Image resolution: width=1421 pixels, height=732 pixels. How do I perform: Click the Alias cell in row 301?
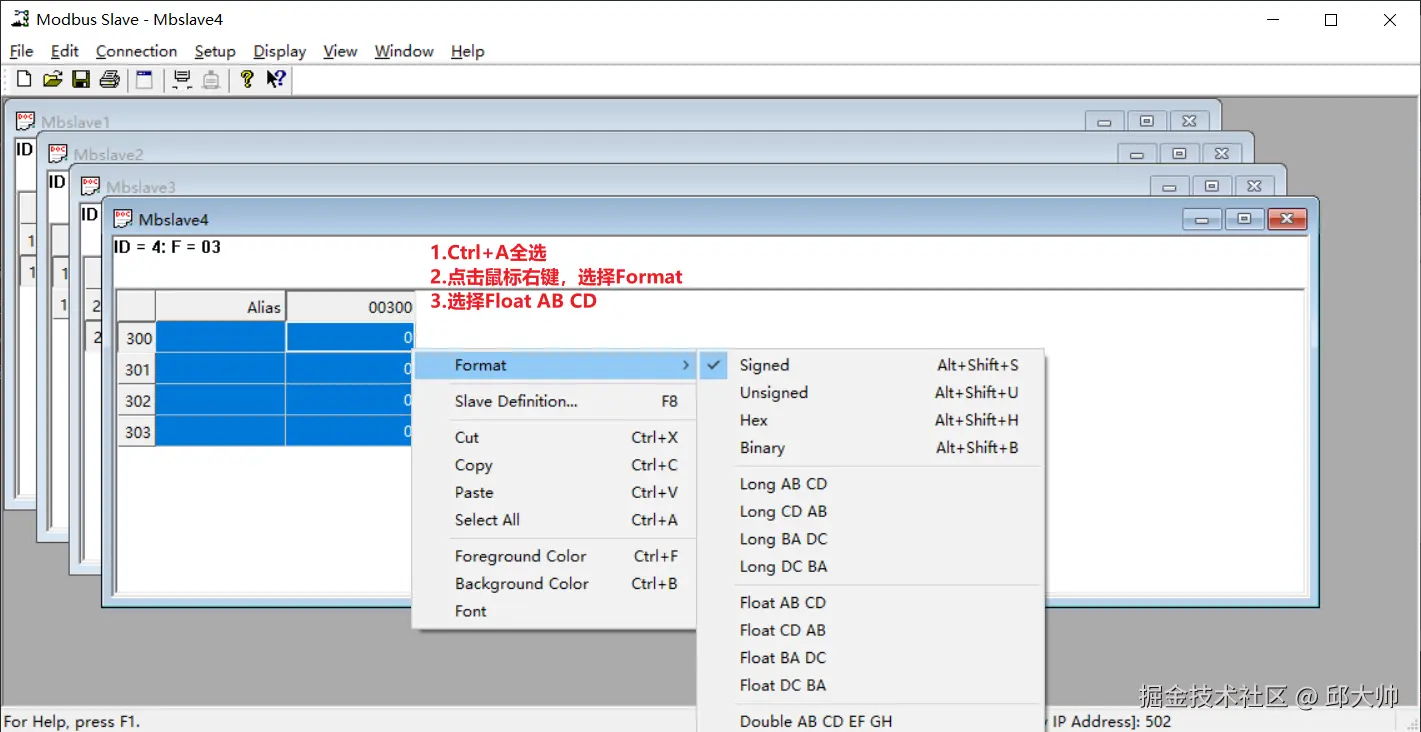pyautogui.click(x=221, y=369)
